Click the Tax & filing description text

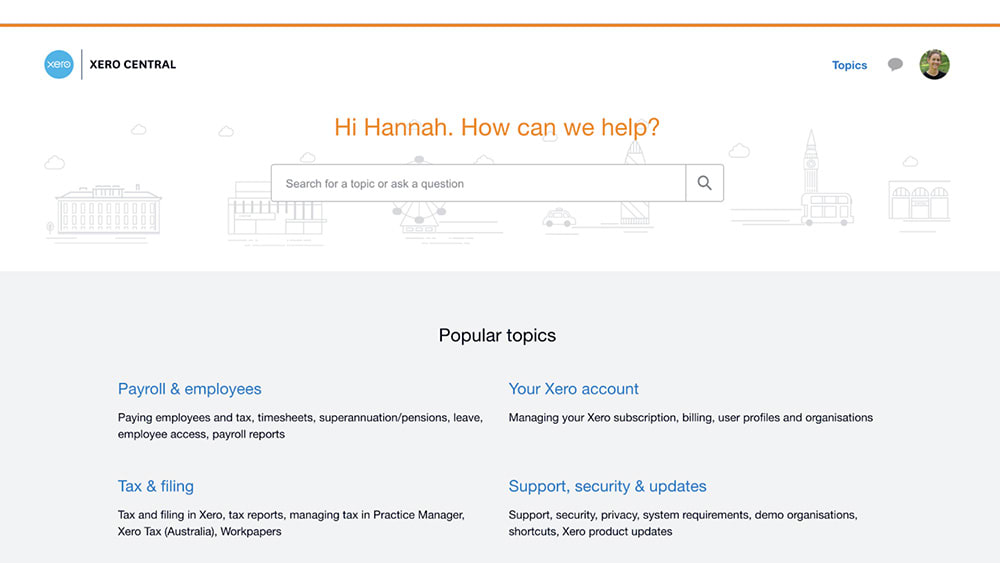click(290, 523)
